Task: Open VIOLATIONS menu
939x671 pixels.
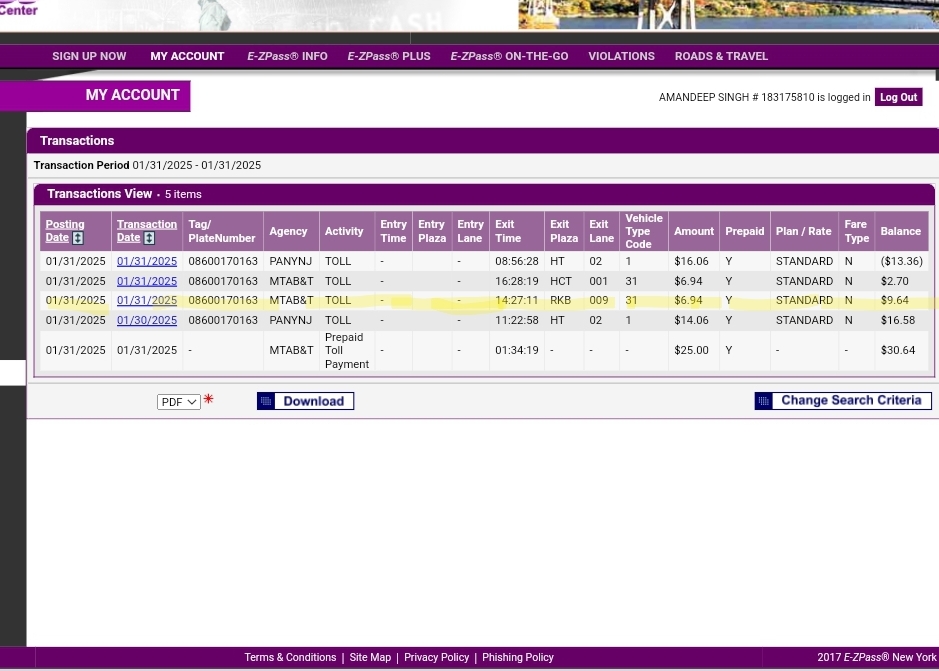Action: click(x=622, y=56)
